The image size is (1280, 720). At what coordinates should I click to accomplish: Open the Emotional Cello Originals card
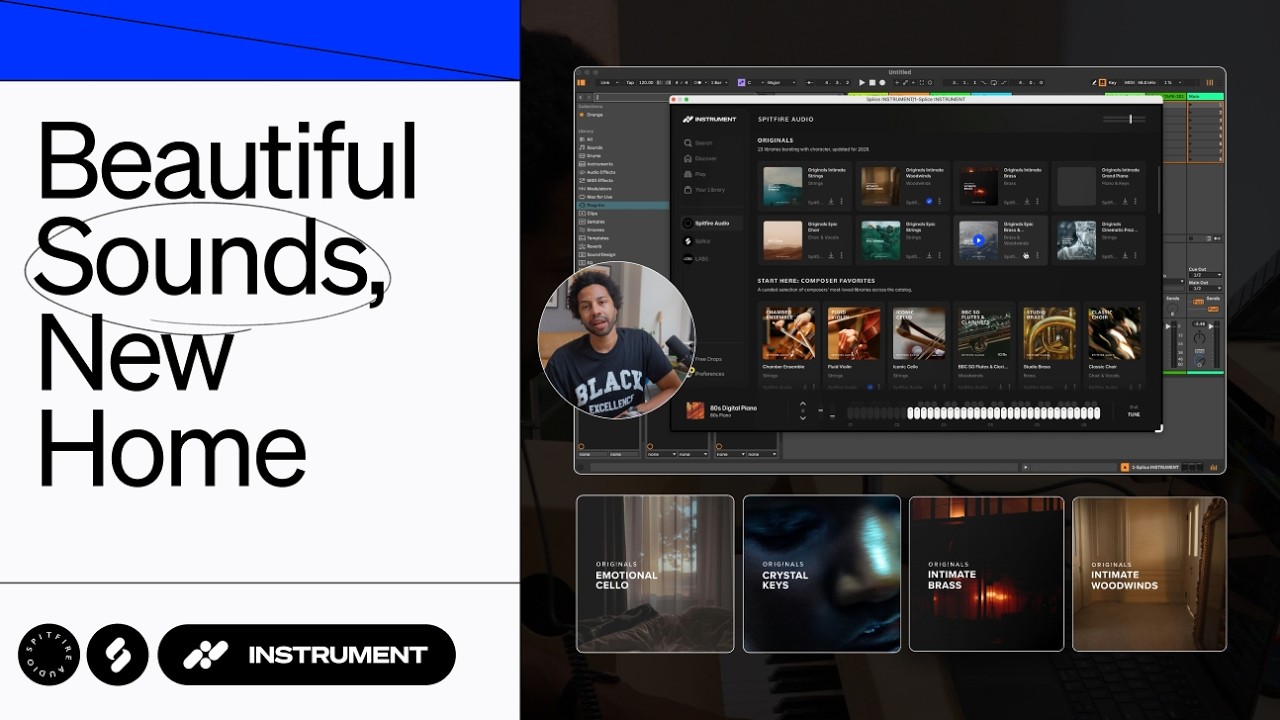click(x=655, y=573)
